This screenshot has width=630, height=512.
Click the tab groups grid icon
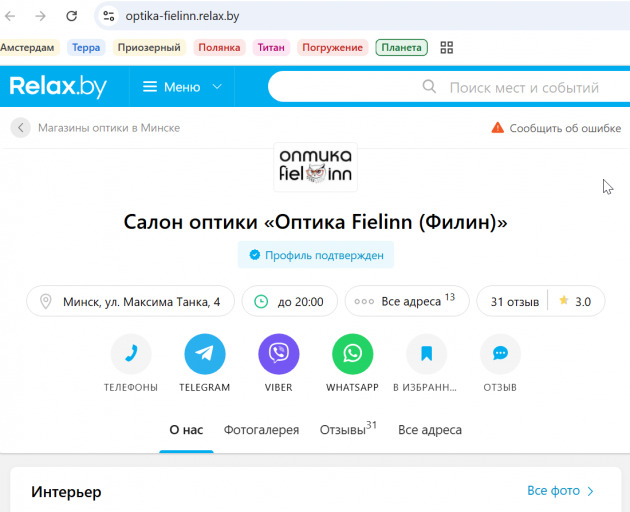[x=446, y=47]
